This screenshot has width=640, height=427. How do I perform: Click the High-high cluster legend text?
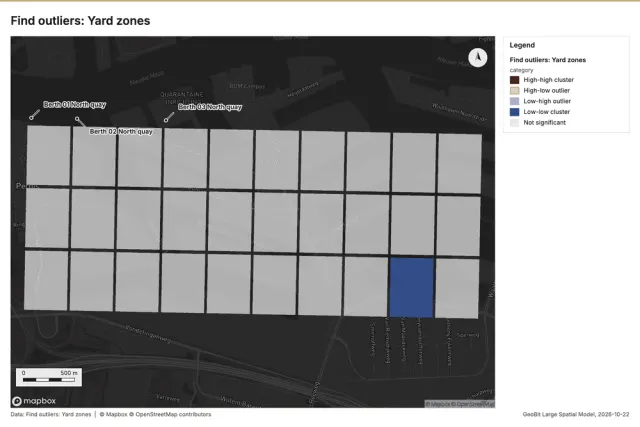point(549,80)
